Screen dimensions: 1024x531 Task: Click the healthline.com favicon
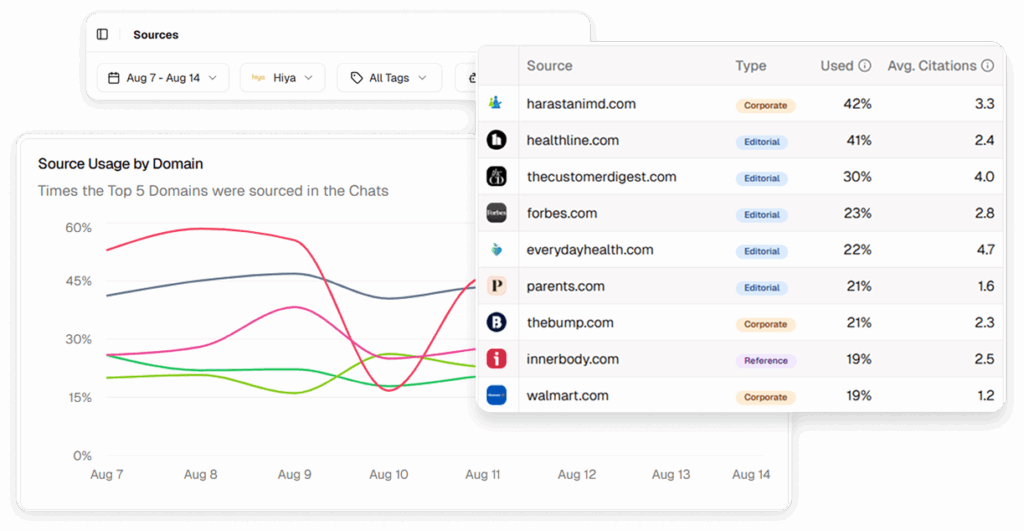pyautogui.click(x=496, y=140)
